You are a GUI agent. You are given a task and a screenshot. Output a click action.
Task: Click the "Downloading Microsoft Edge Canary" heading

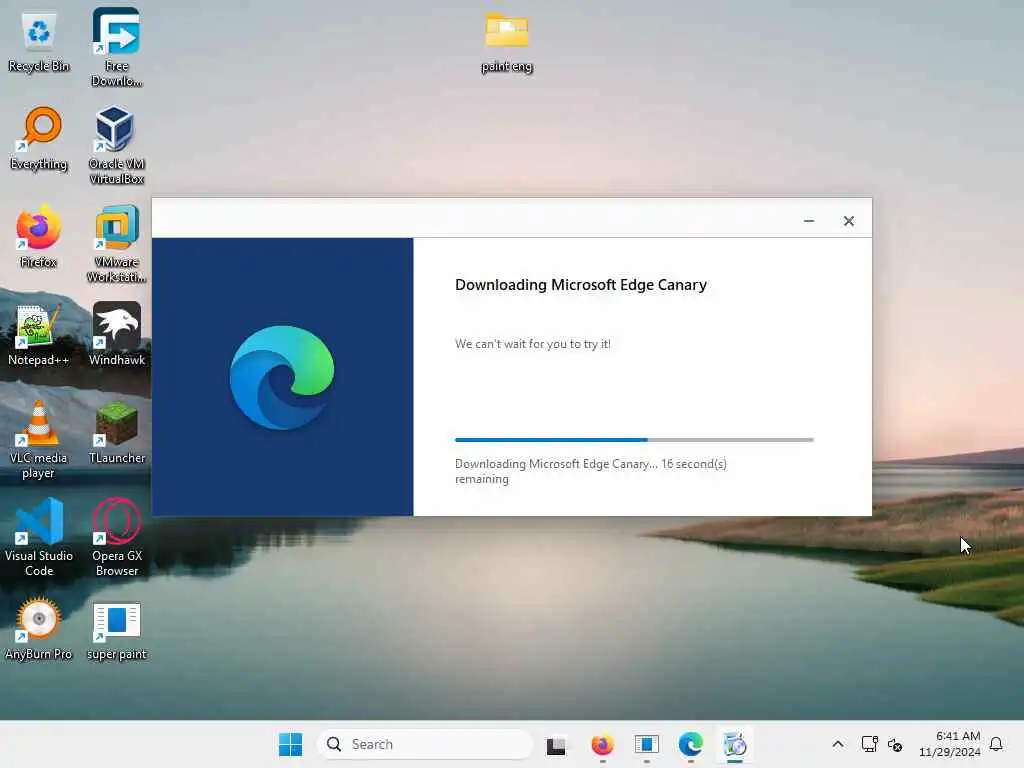point(581,285)
